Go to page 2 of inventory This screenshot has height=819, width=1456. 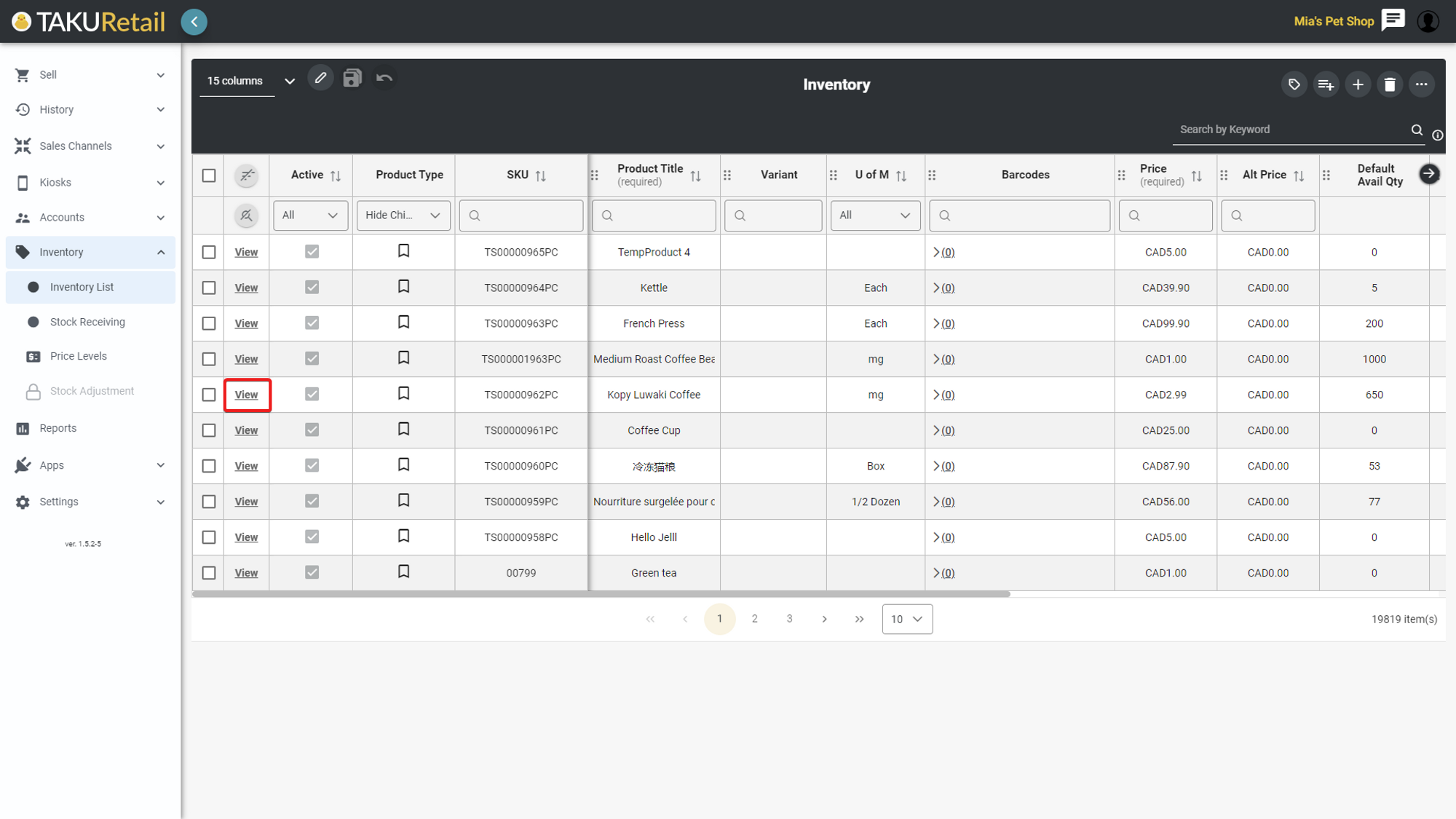point(754,619)
